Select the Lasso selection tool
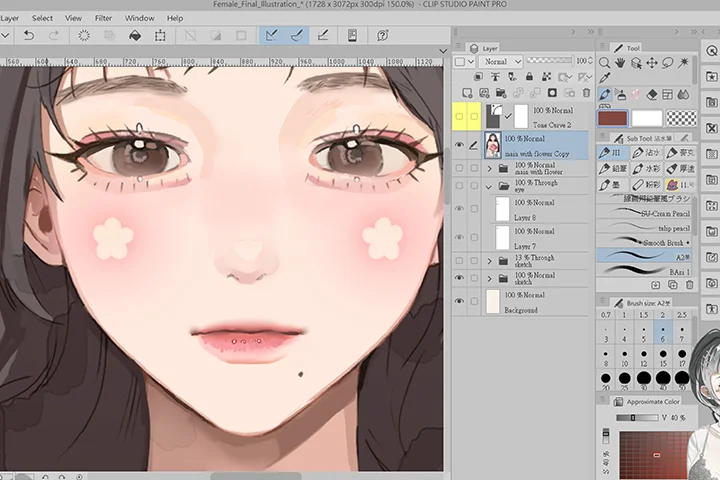The height and width of the screenshot is (480, 720). [x=668, y=62]
